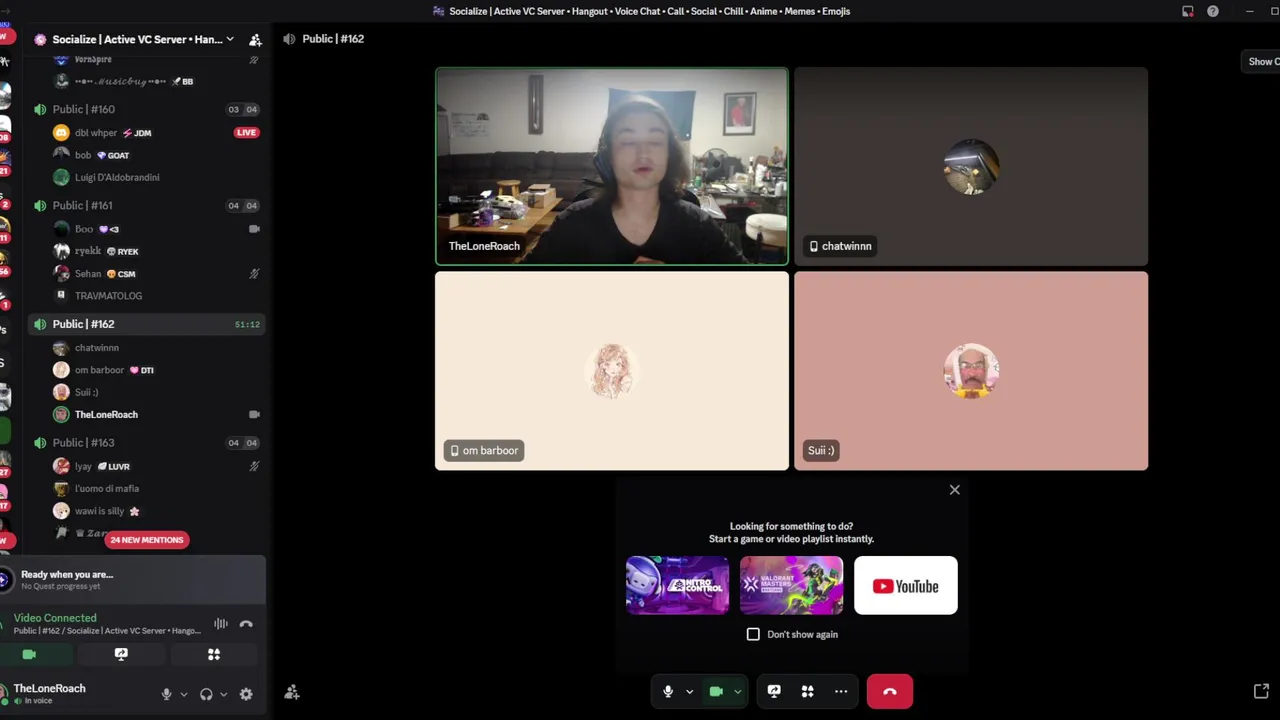Viewport: 1280px width, 720px height.
Task: Open the inbox icon in title bar
Action: tap(1188, 11)
